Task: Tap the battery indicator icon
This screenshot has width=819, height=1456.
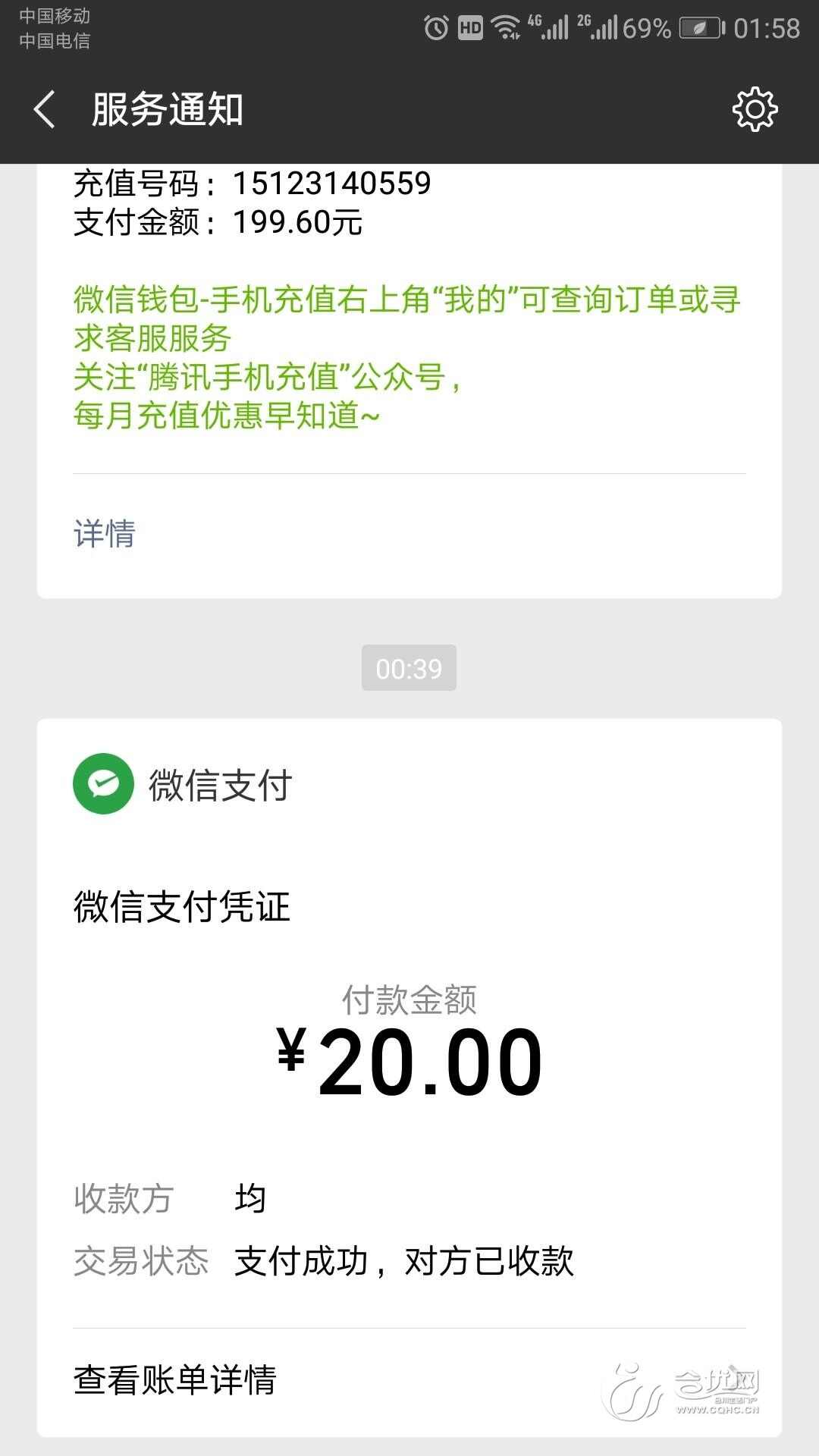Action: tap(701, 28)
